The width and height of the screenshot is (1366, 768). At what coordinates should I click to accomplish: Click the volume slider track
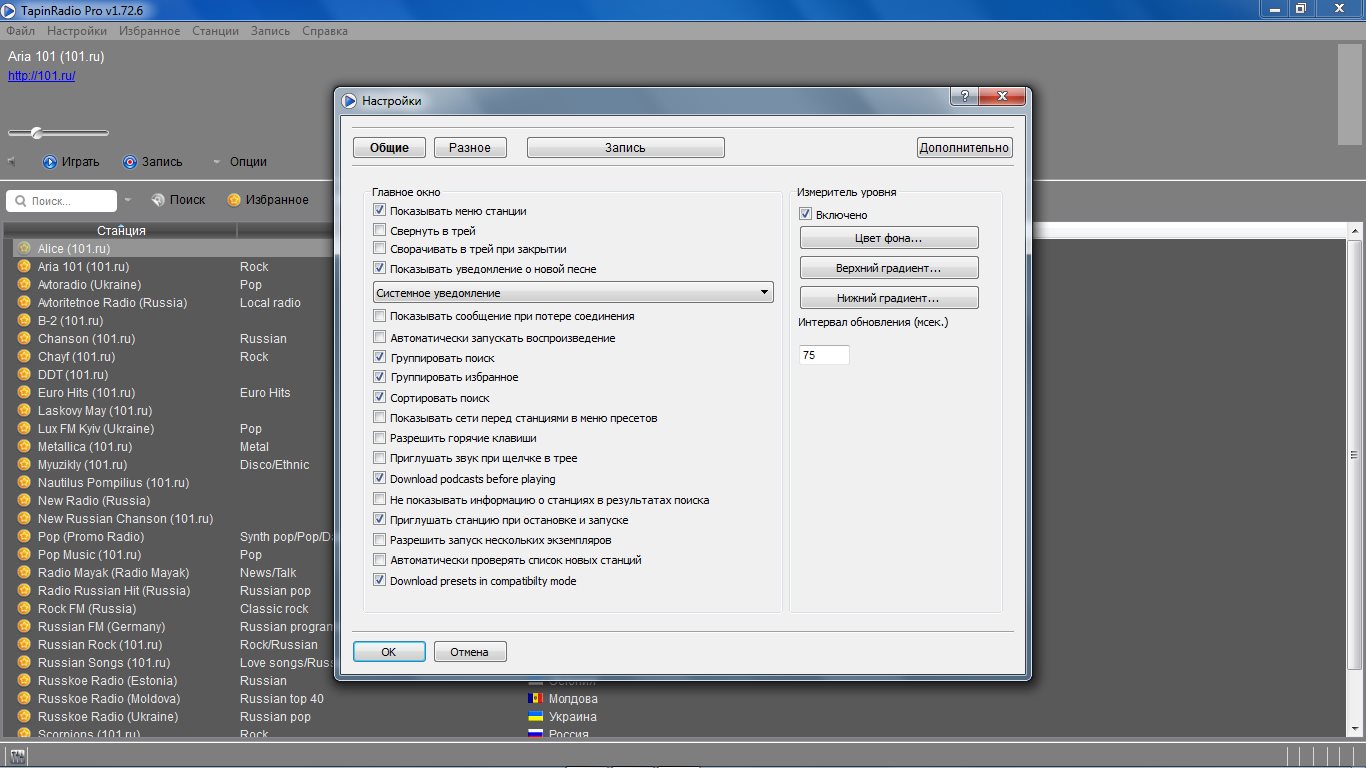point(80,133)
